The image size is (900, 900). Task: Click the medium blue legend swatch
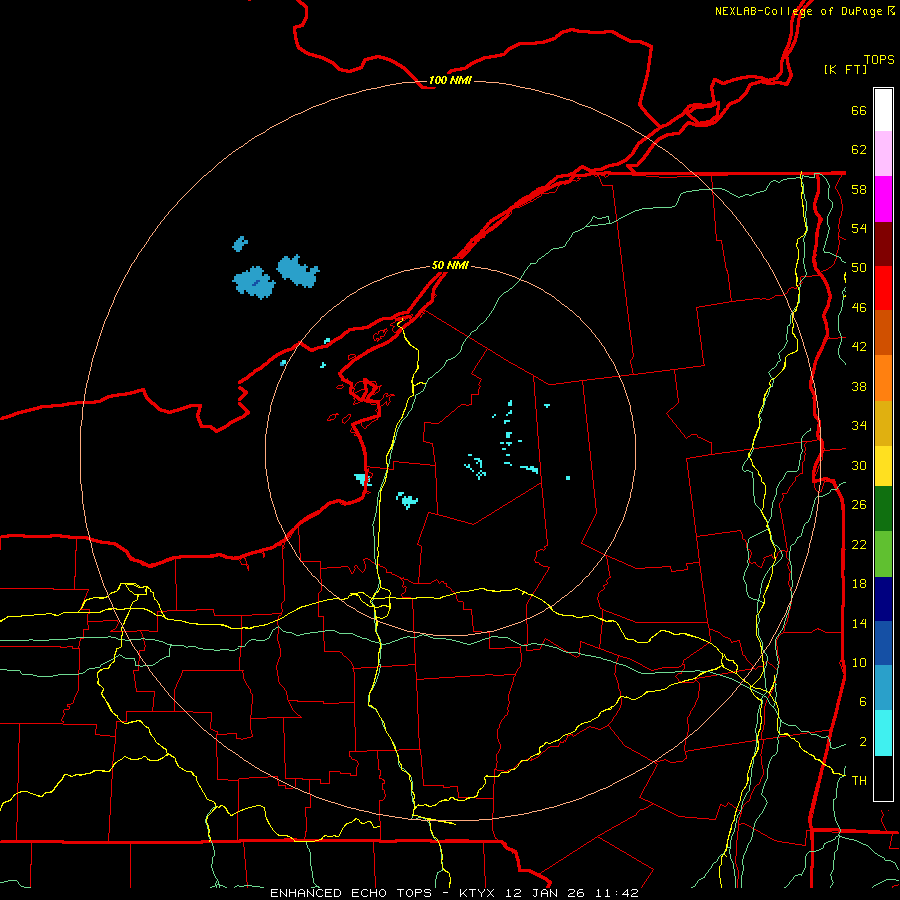[883, 643]
